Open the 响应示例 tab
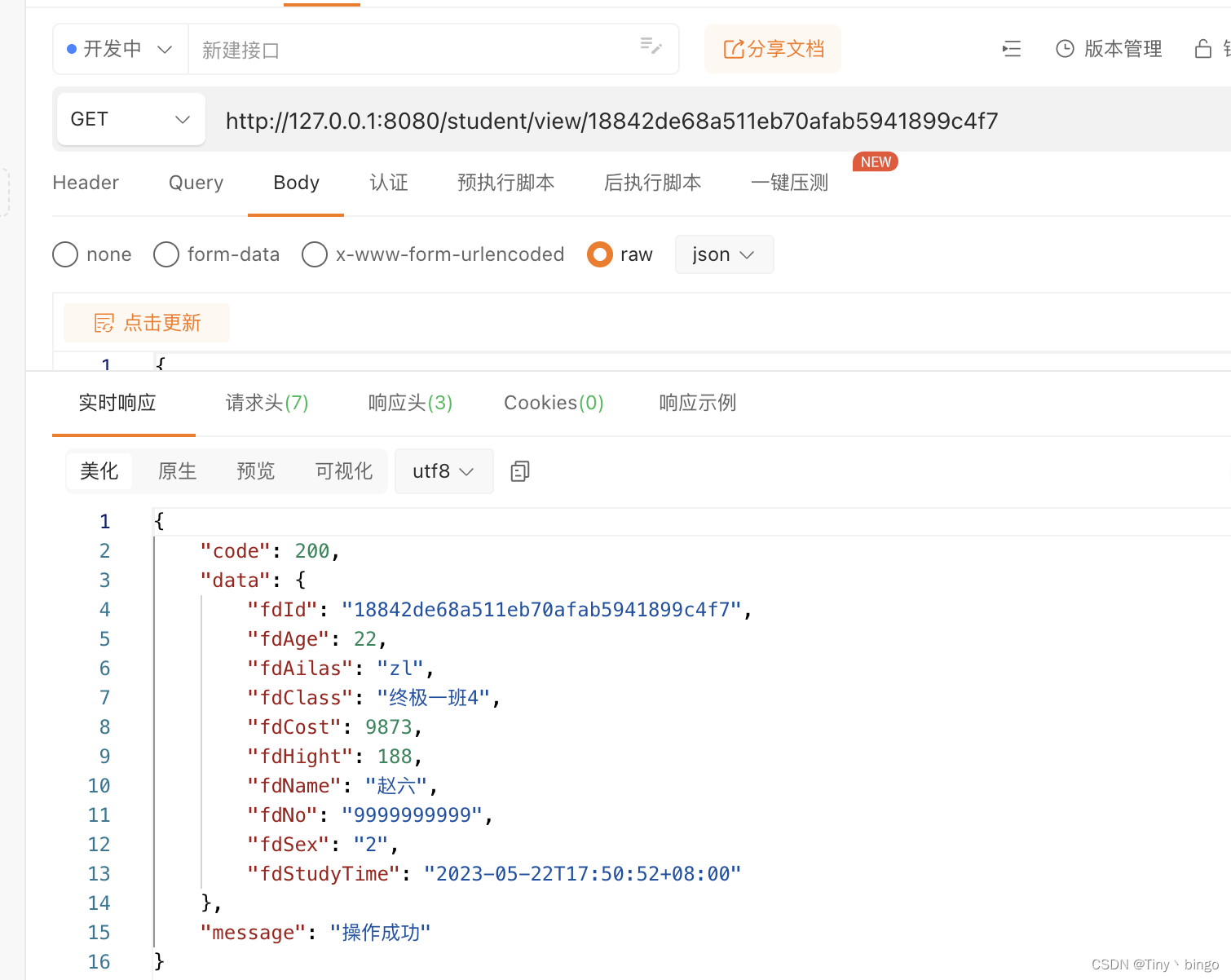 click(698, 403)
